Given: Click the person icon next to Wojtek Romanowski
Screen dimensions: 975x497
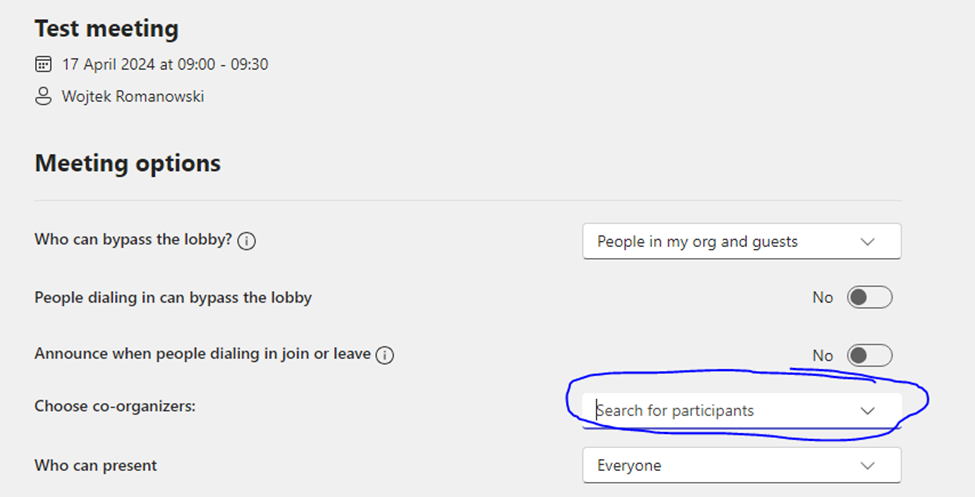Looking at the screenshot, I should 43,97.
